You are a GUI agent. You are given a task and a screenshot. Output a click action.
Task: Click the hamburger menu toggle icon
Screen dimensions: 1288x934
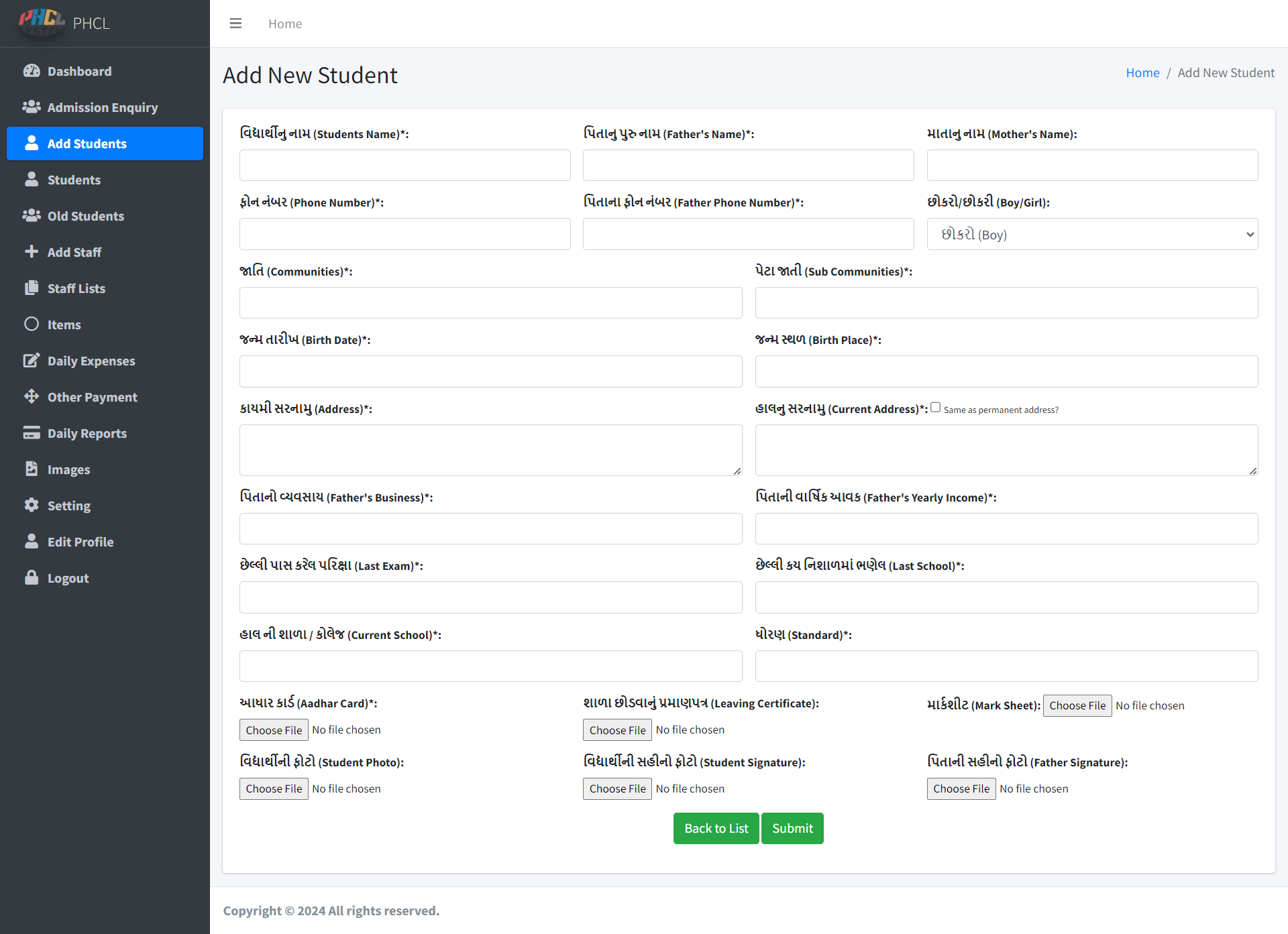(x=235, y=23)
